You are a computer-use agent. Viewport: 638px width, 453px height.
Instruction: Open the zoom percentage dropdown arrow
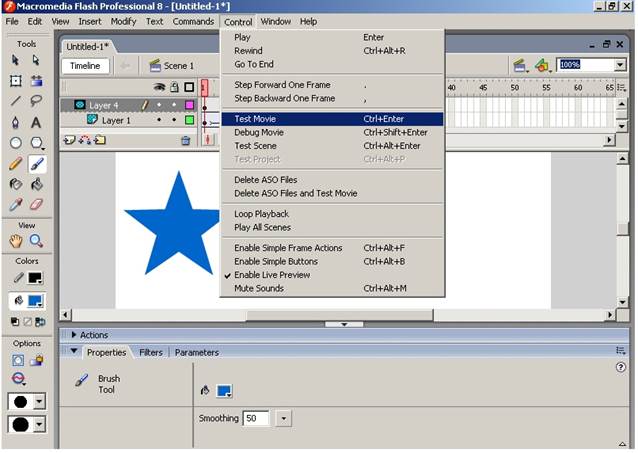[x=620, y=65]
